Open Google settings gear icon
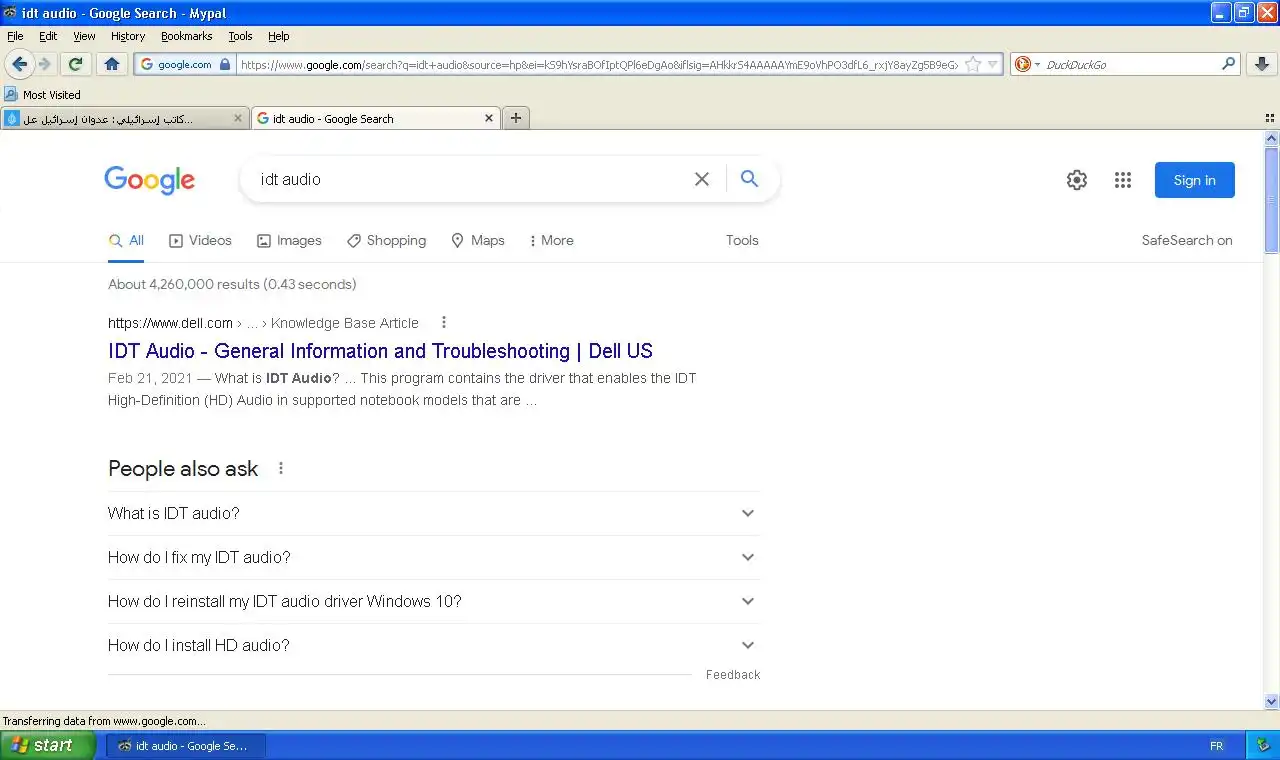 (x=1077, y=180)
